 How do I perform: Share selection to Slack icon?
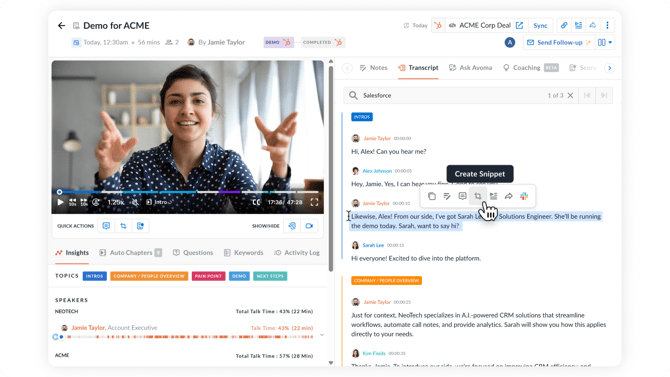point(524,196)
